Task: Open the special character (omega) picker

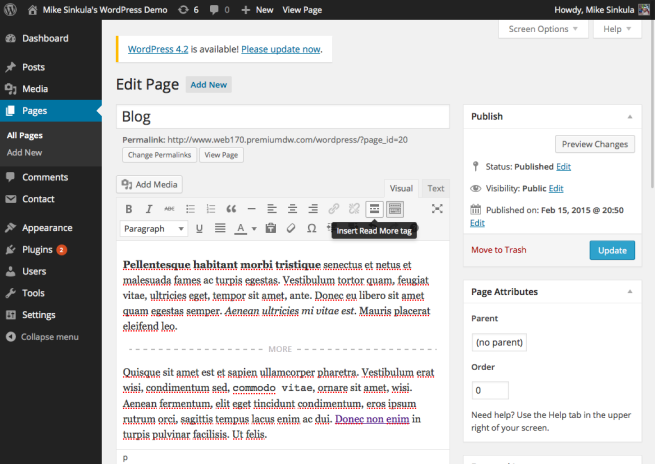Action: [312, 228]
